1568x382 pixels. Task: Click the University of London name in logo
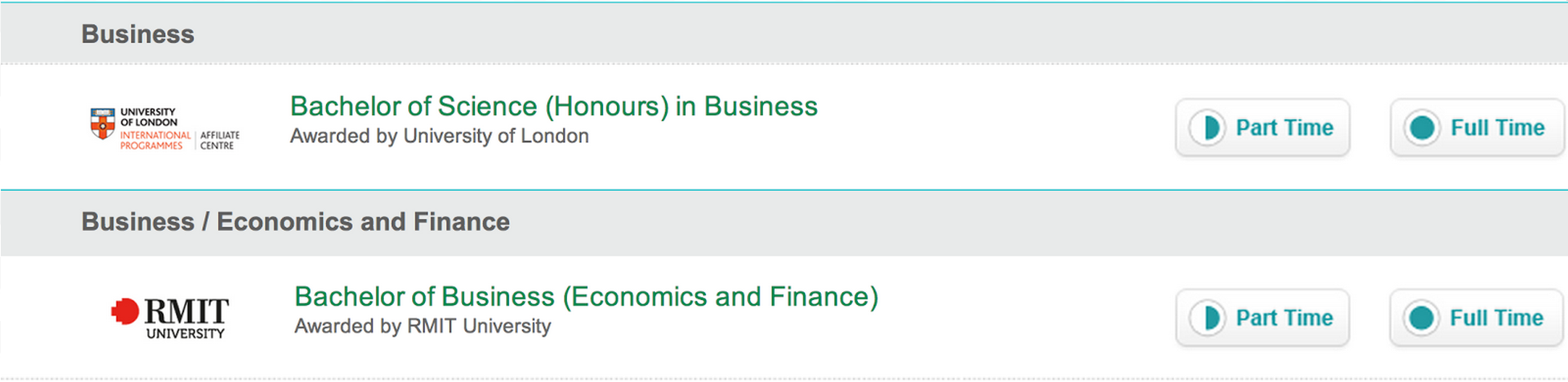[x=149, y=117]
